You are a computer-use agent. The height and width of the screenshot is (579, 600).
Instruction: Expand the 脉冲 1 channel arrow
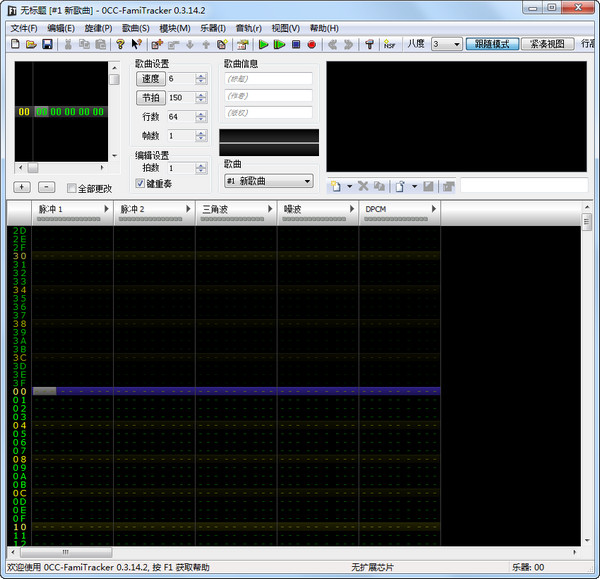106,209
